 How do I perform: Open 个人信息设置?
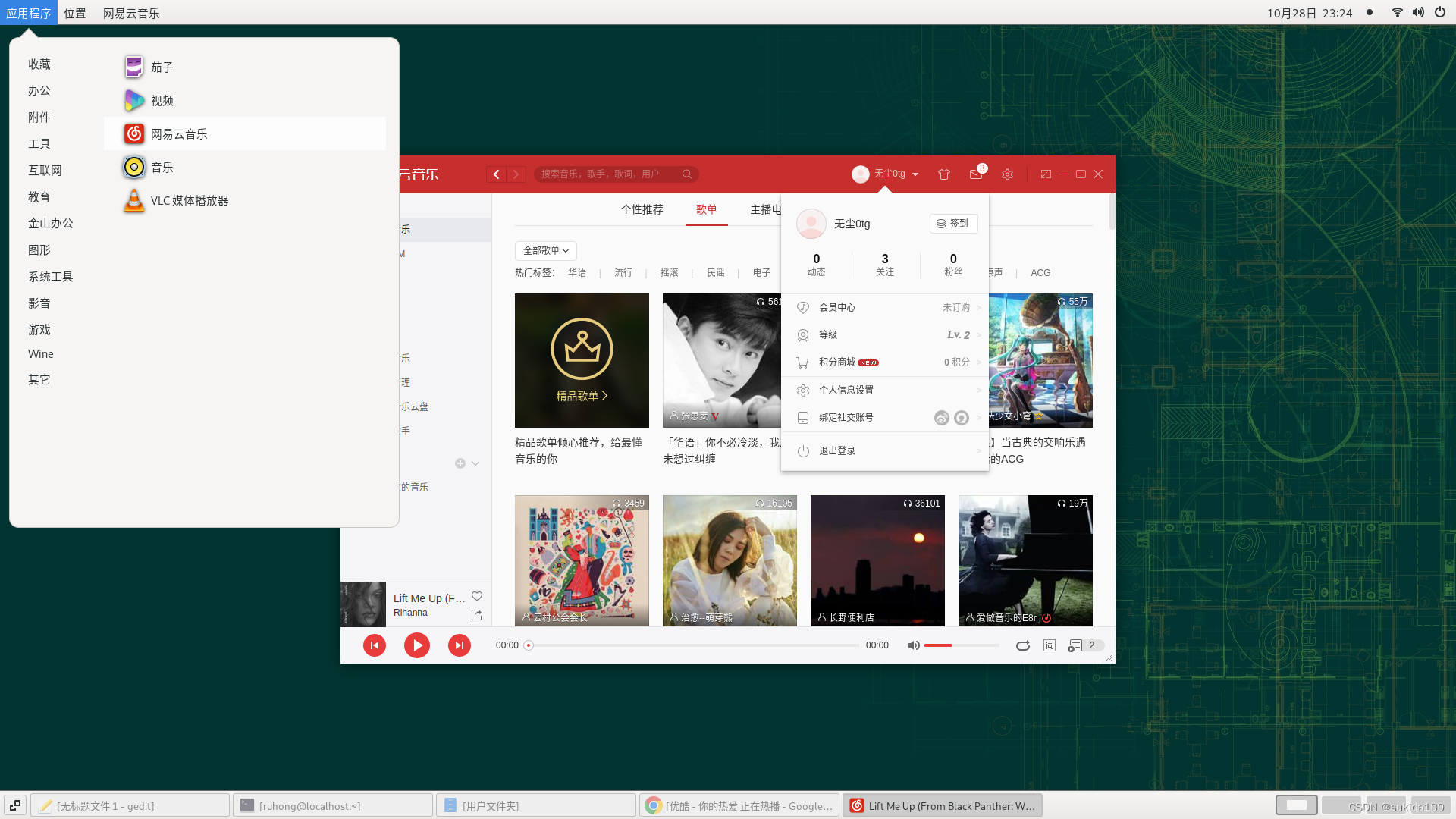coord(885,390)
